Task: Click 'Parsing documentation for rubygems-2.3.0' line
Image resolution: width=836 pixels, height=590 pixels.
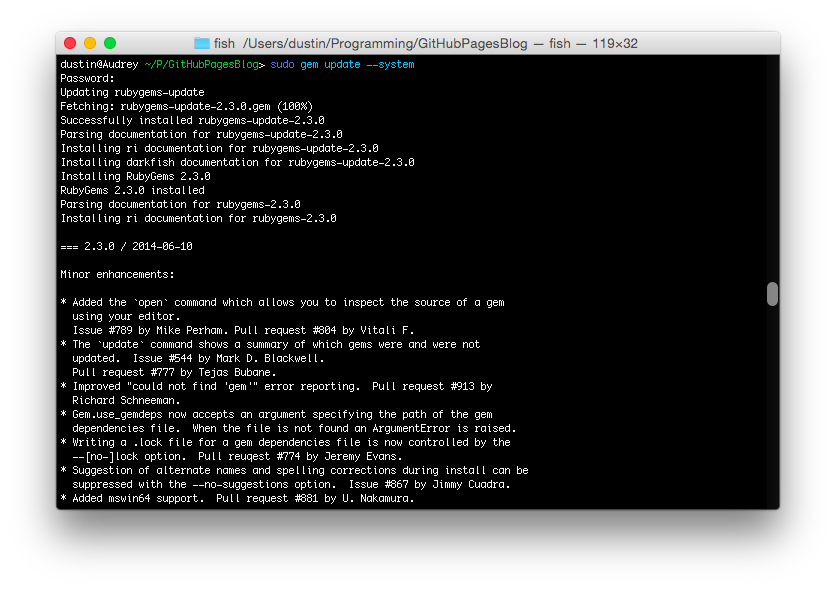Action: [x=180, y=204]
